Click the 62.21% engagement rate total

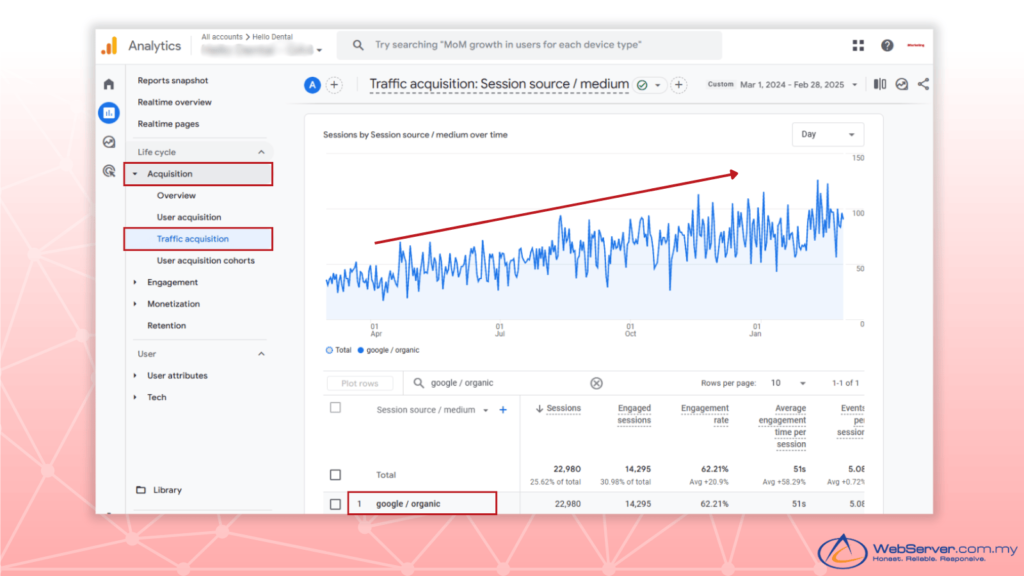pos(714,469)
